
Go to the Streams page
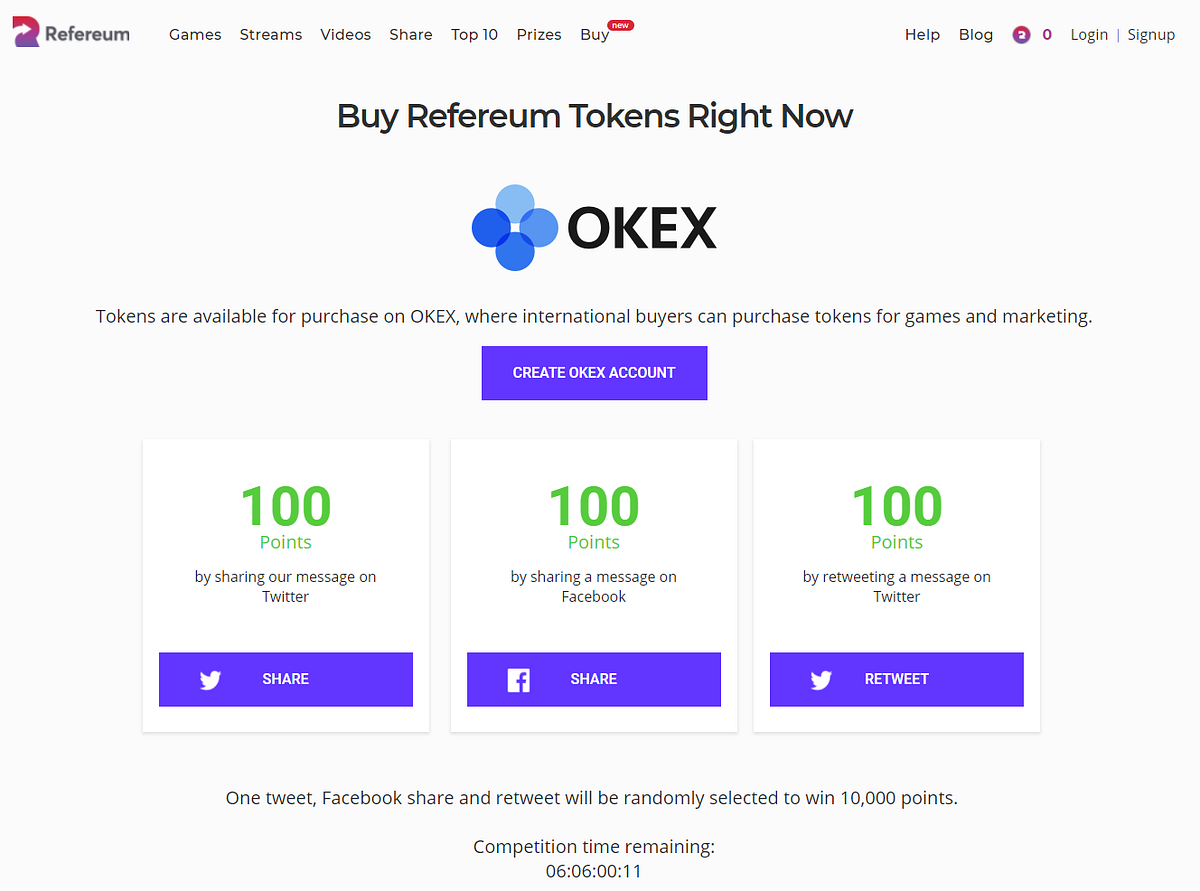(271, 35)
